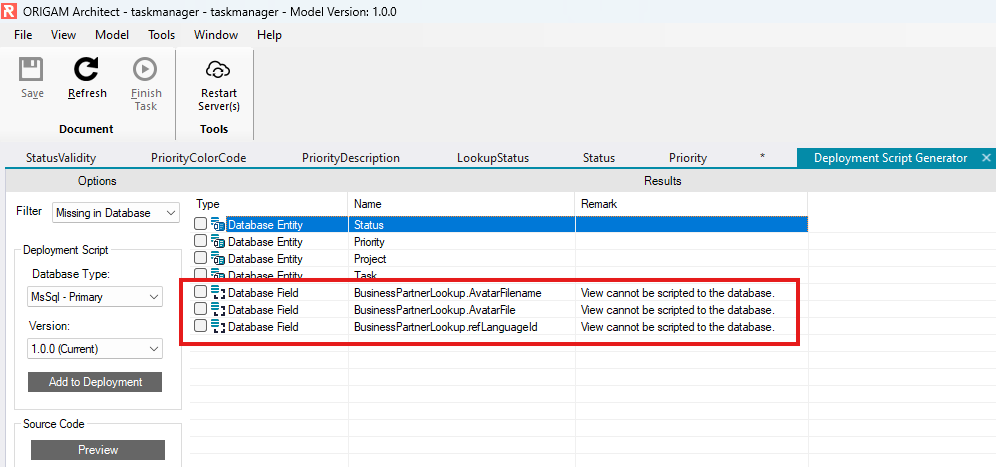Screen dimensions: 996x467
Task: Select BusinessPartnerLookup.AvatarFile name text
Action: coord(434,310)
